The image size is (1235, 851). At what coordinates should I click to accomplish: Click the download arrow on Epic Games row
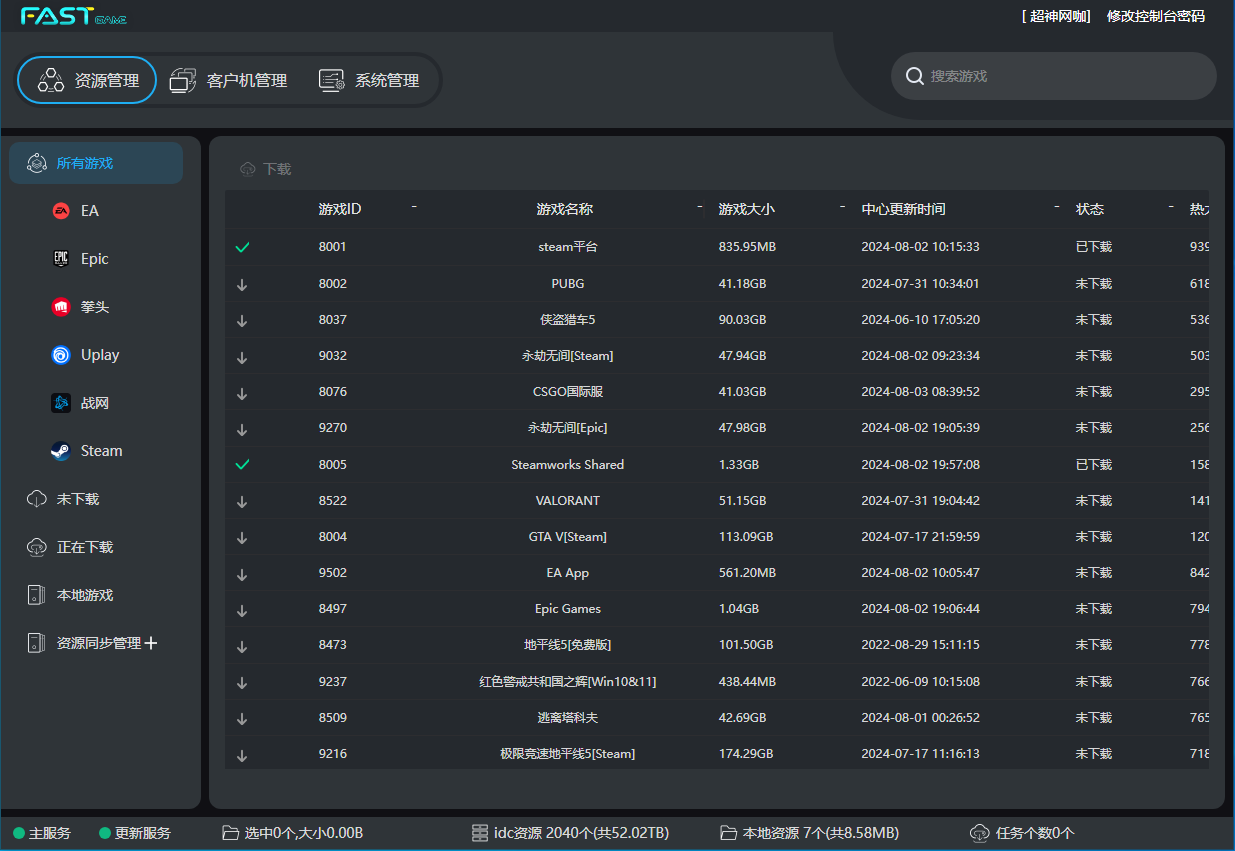[242, 609]
